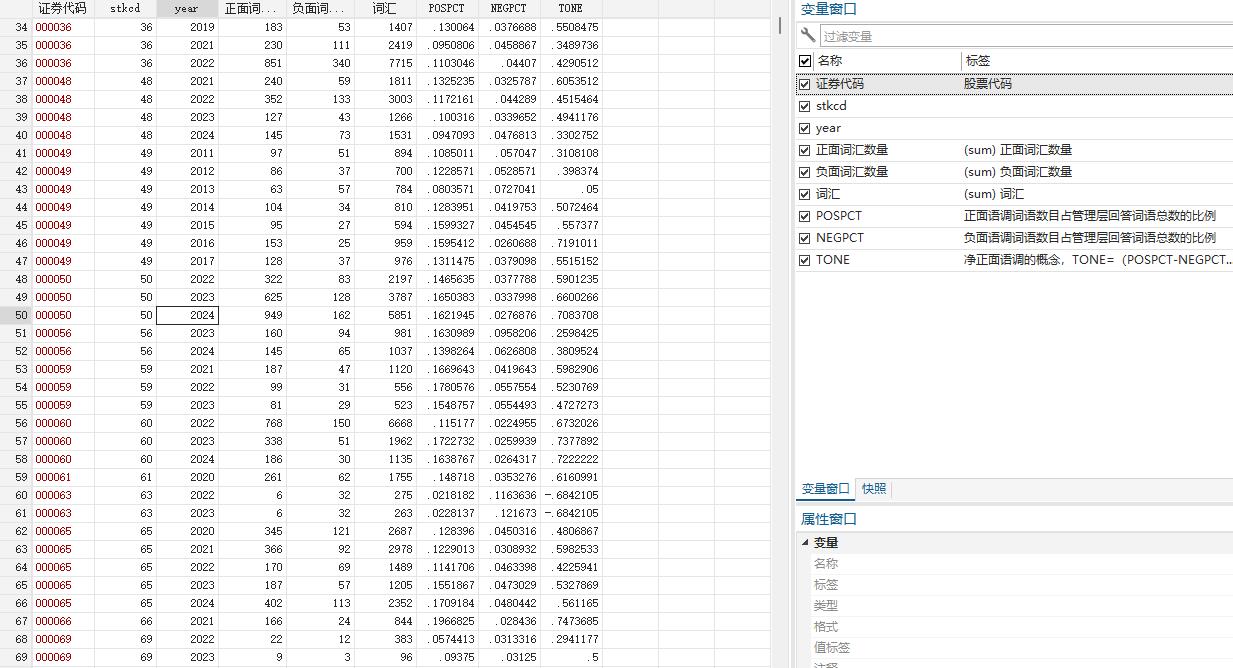1233x668 pixels.
Task: Click the POSPCT label starting 正面语调词语数目
Action: [x=1090, y=216]
